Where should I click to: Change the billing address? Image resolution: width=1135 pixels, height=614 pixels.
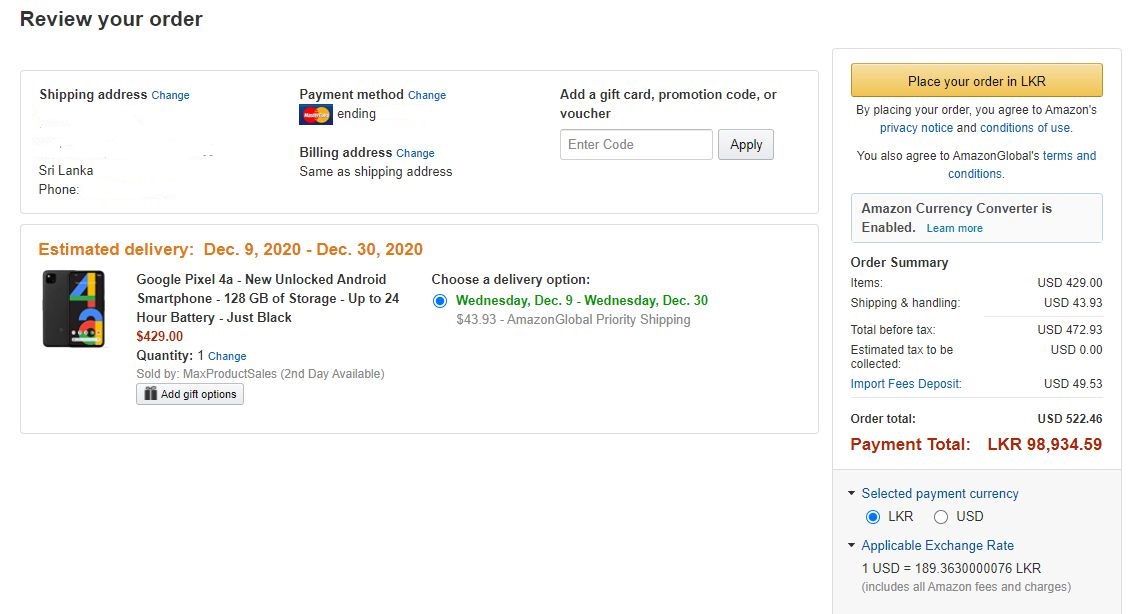click(415, 153)
